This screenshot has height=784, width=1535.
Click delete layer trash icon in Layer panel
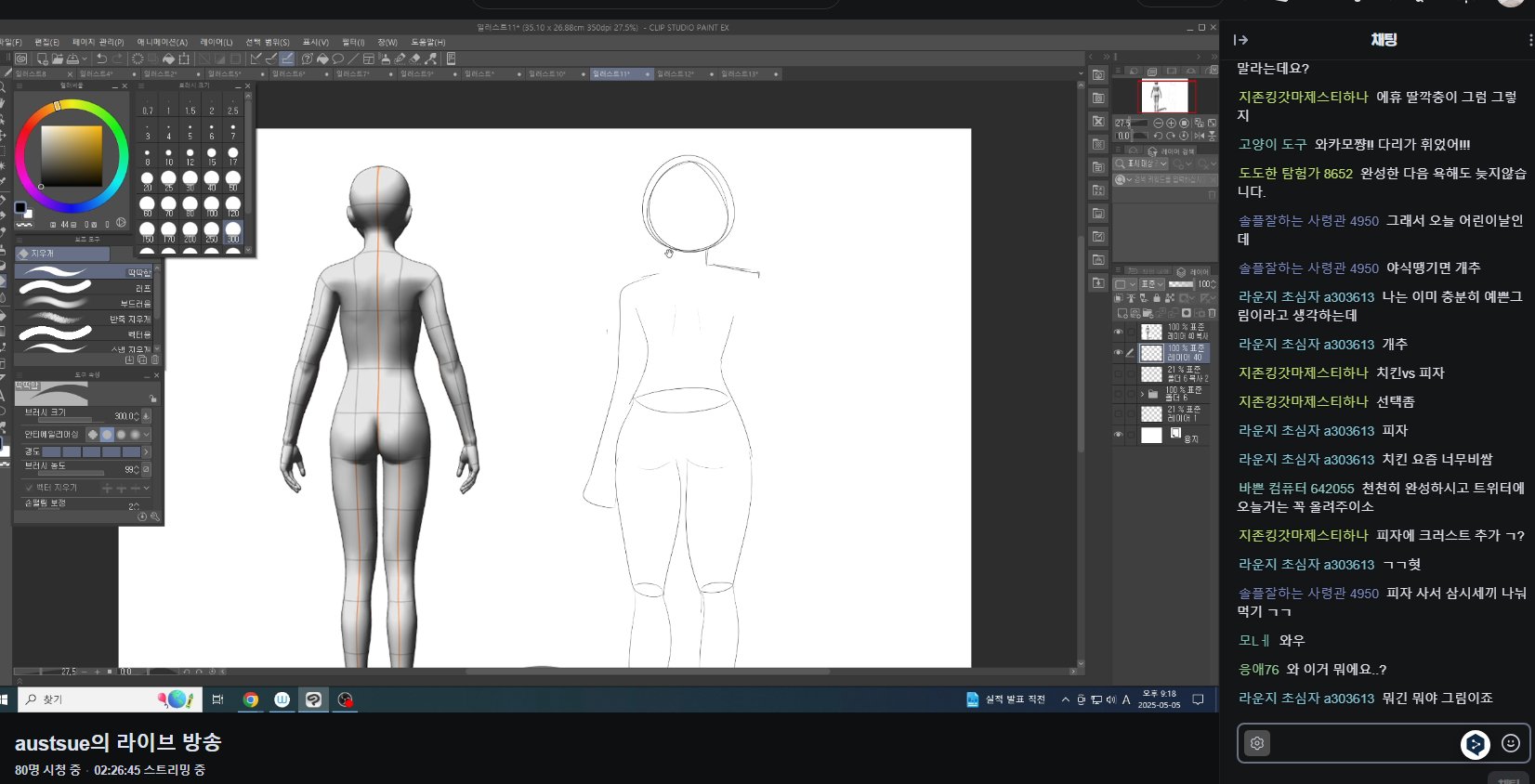point(1212,313)
